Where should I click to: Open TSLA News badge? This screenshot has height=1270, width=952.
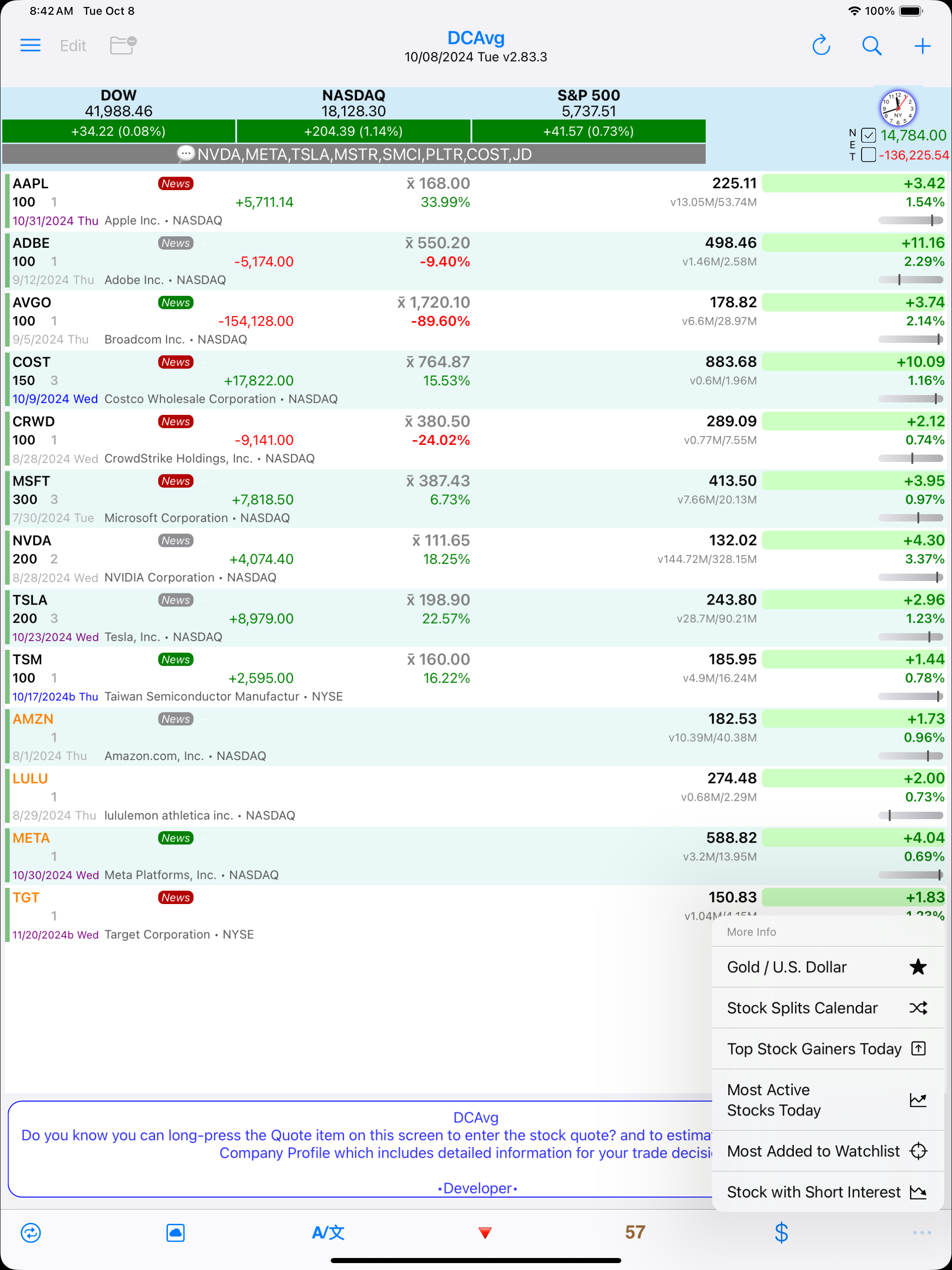coord(176,600)
